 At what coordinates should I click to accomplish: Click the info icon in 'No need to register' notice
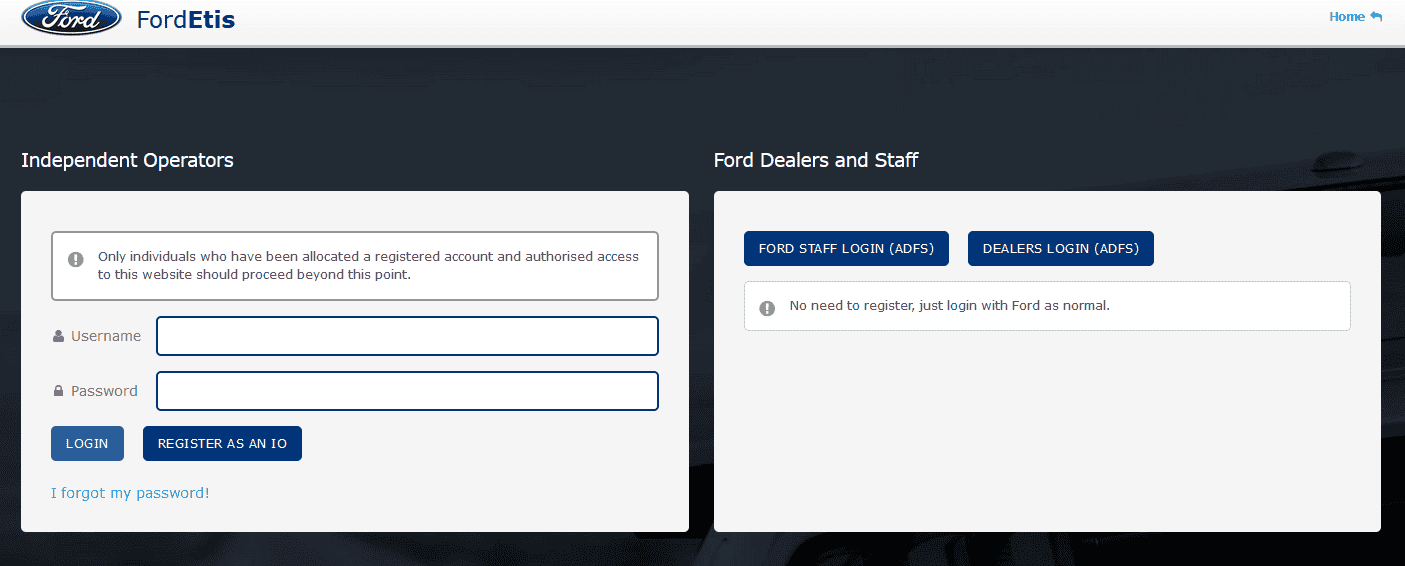[x=767, y=307]
